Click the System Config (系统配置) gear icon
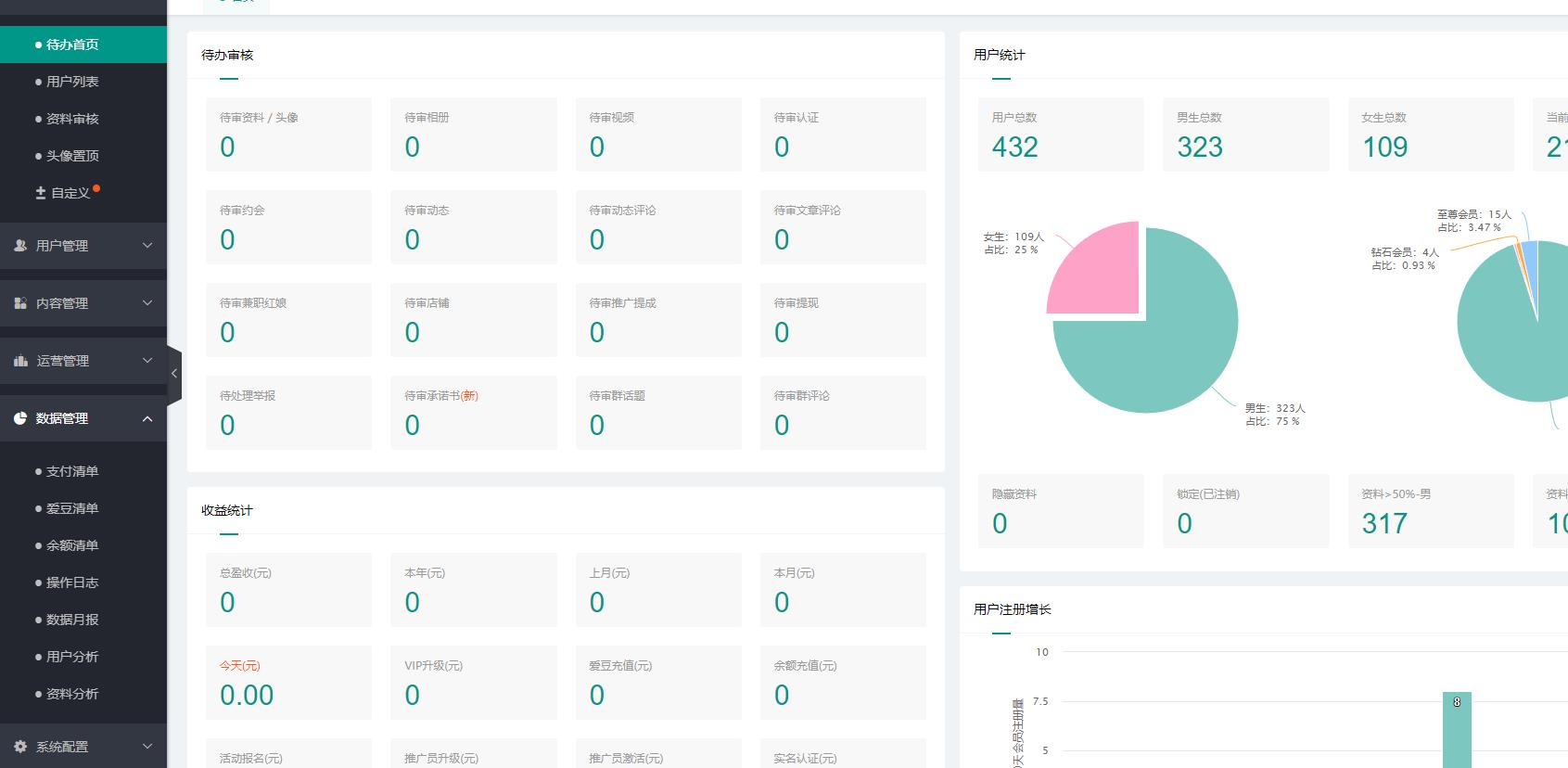 point(20,747)
